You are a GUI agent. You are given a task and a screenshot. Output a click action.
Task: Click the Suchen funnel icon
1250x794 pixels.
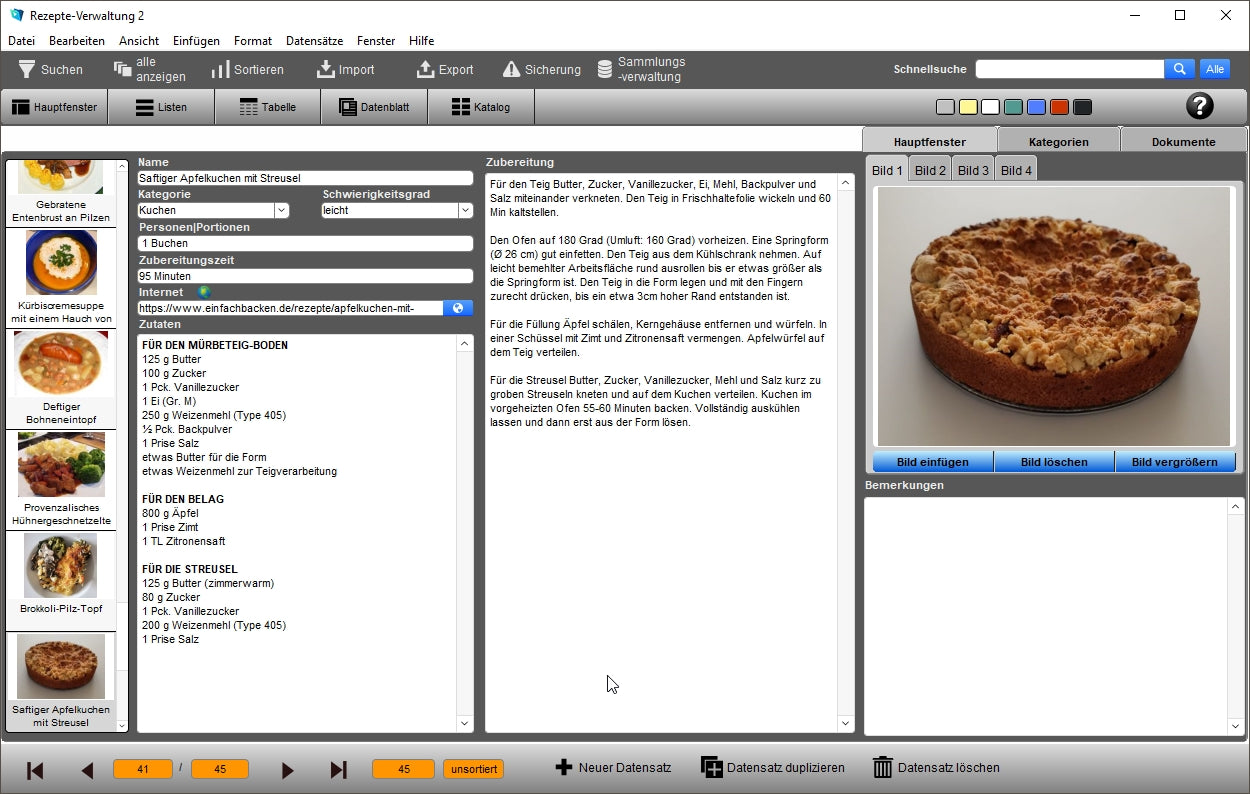[x=27, y=69]
